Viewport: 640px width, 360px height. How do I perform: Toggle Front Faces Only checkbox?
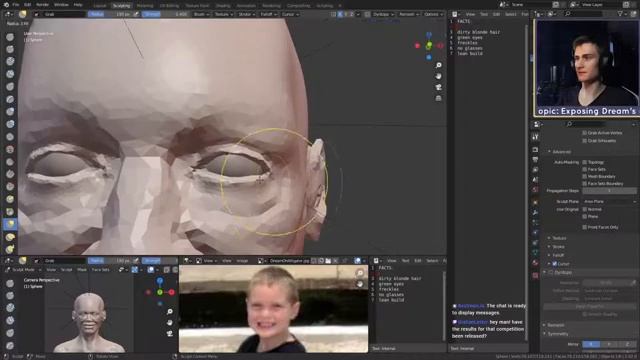coord(584,227)
